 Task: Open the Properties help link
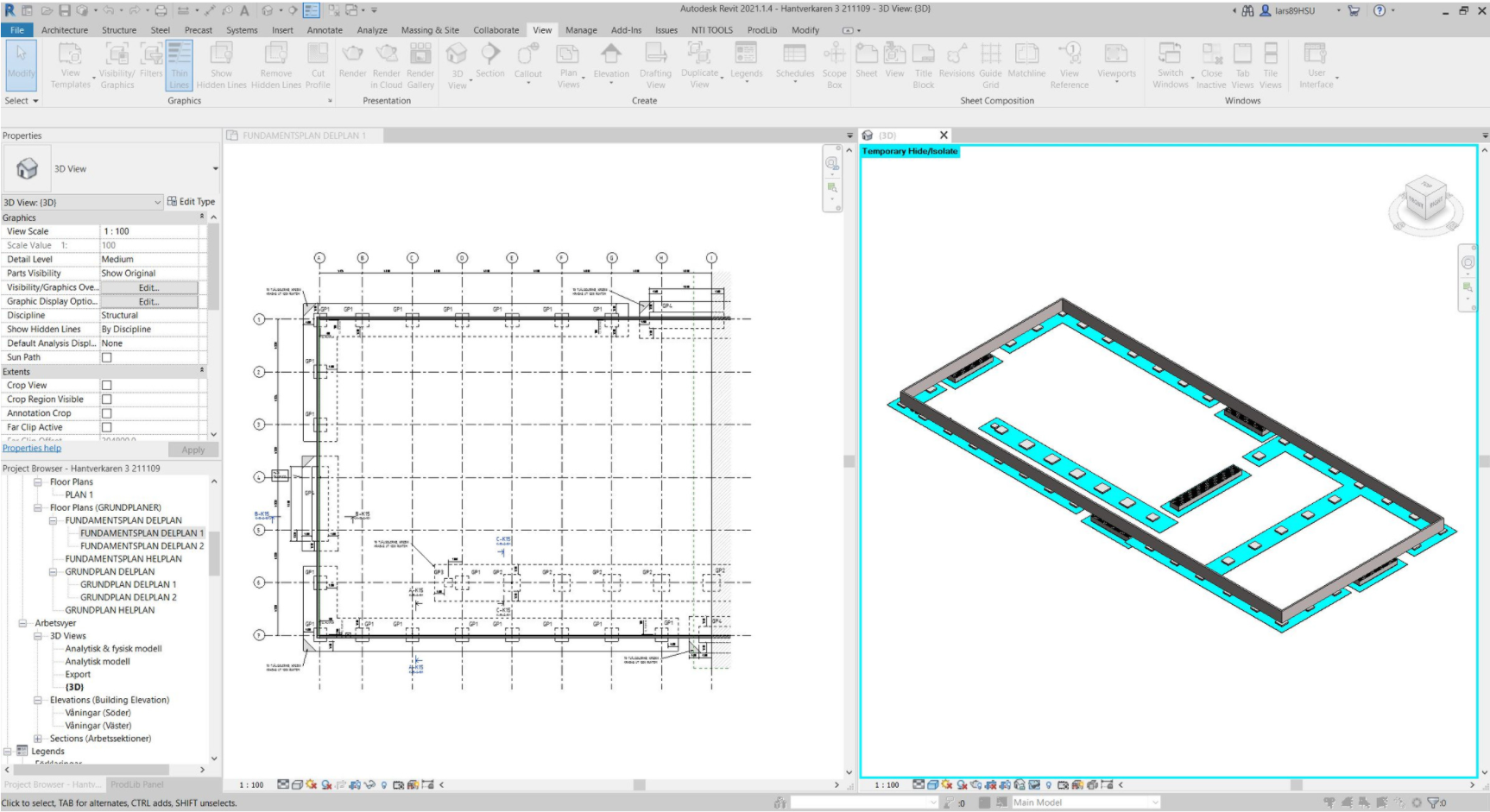[x=32, y=448]
